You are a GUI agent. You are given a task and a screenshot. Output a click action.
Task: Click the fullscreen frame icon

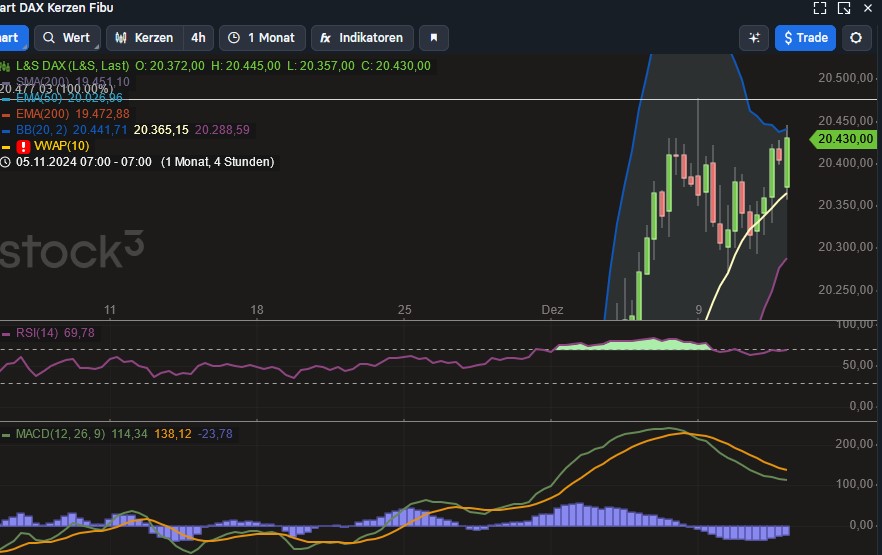[820, 8]
